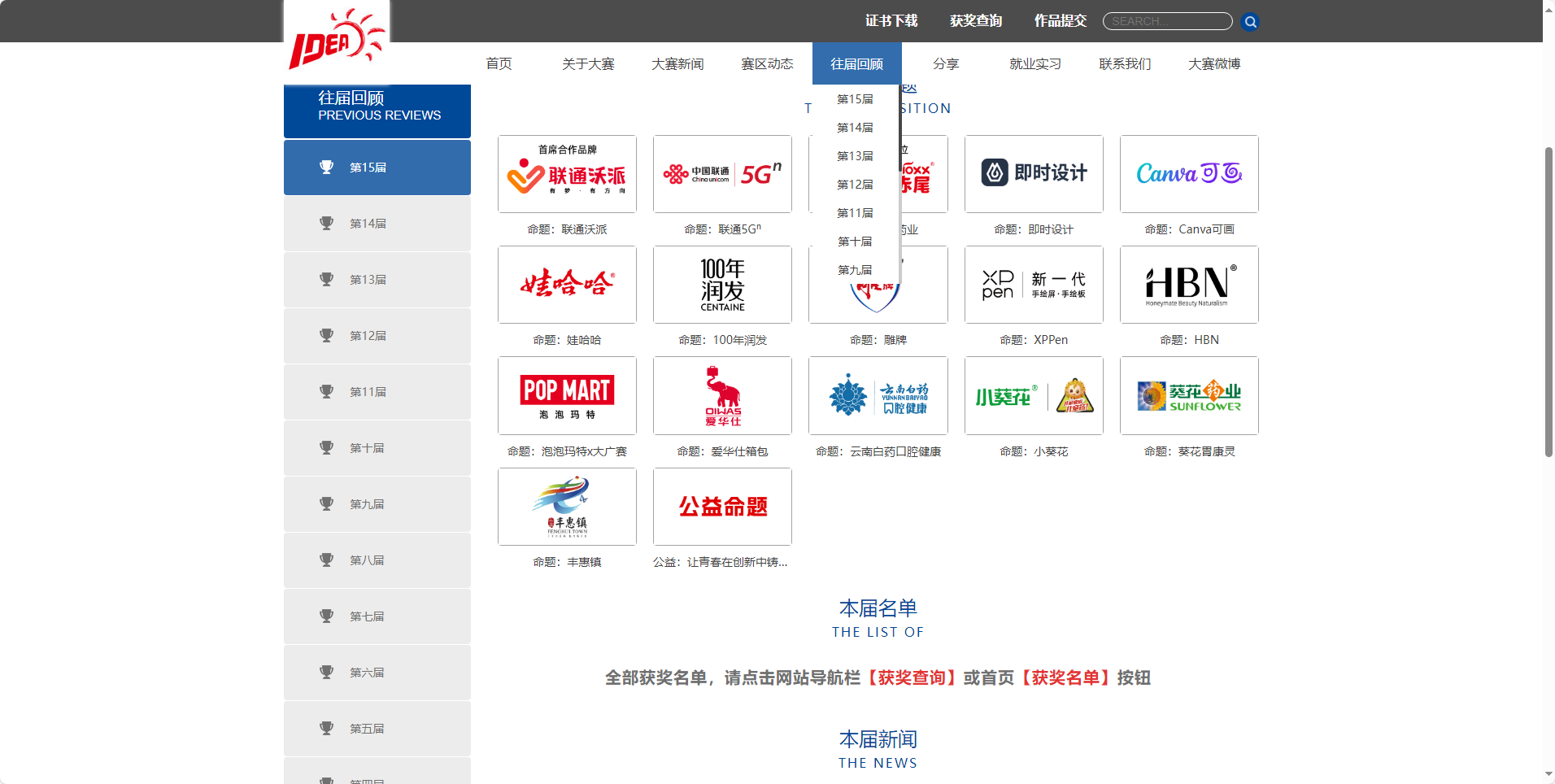Open the 就业实习 nav item
Image resolution: width=1555 pixels, height=784 pixels.
1035,63
